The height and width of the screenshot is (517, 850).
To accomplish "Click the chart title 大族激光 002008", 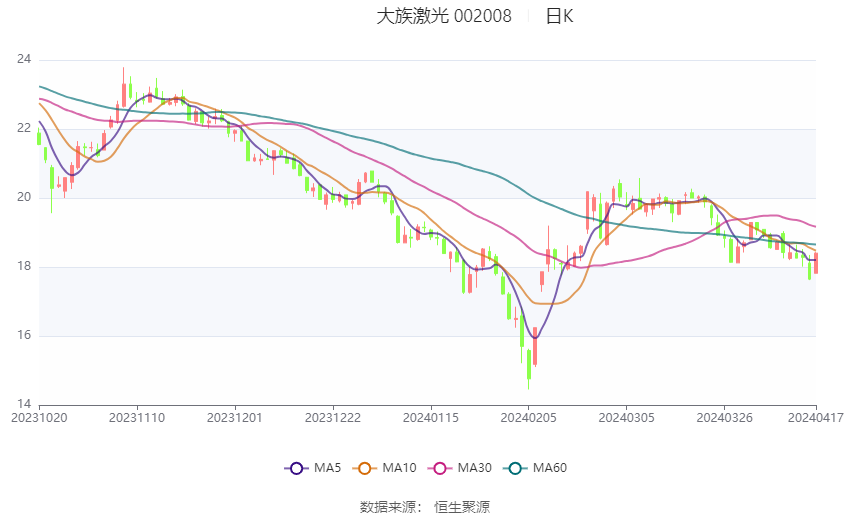I will pos(444,16).
